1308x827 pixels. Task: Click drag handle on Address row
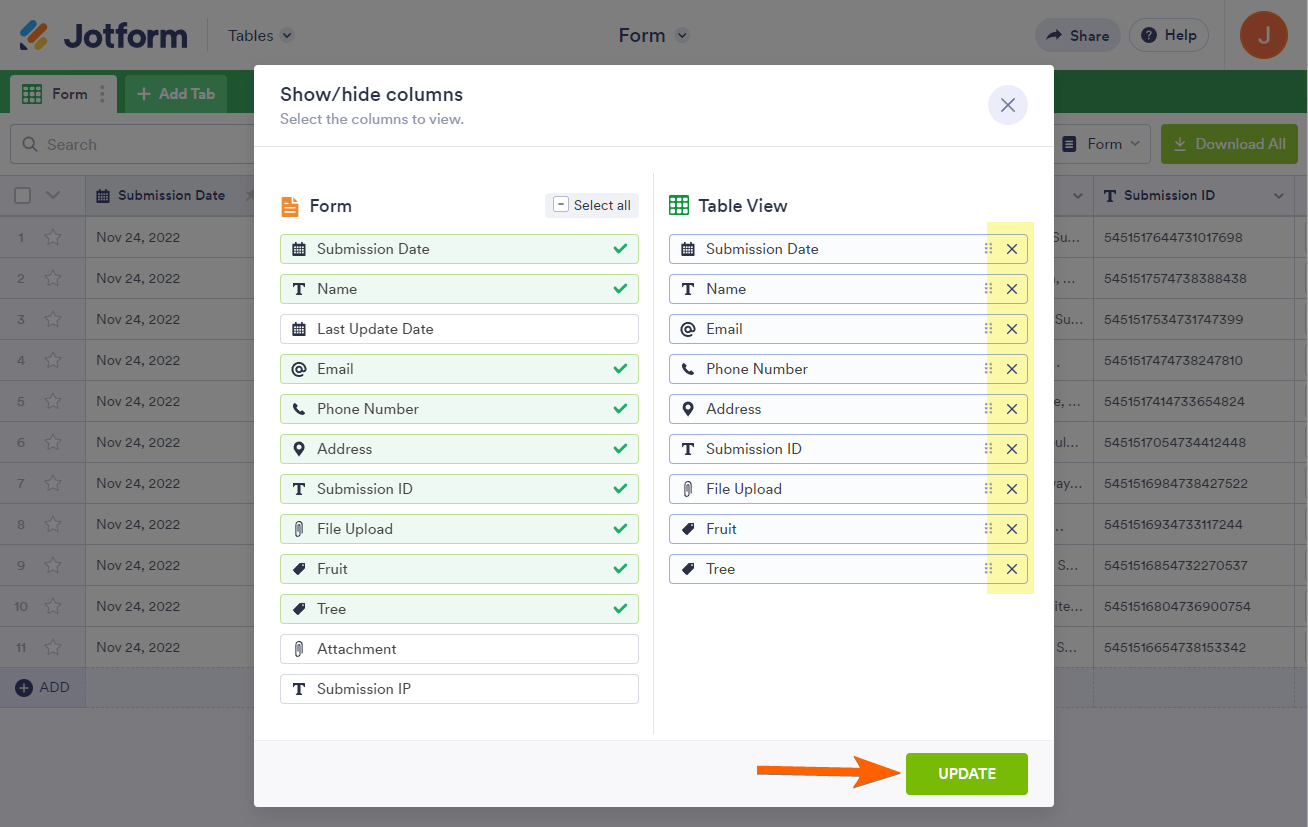coord(988,409)
